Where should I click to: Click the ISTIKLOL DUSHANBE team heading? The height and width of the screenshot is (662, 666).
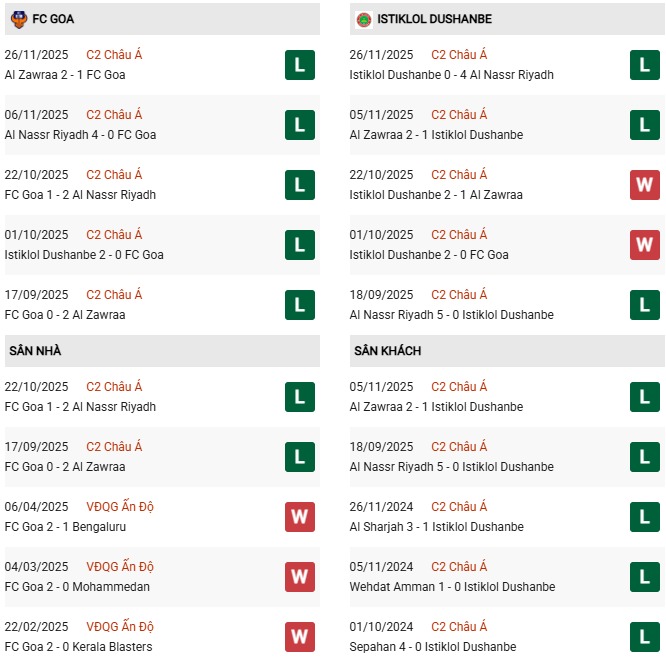435,19
